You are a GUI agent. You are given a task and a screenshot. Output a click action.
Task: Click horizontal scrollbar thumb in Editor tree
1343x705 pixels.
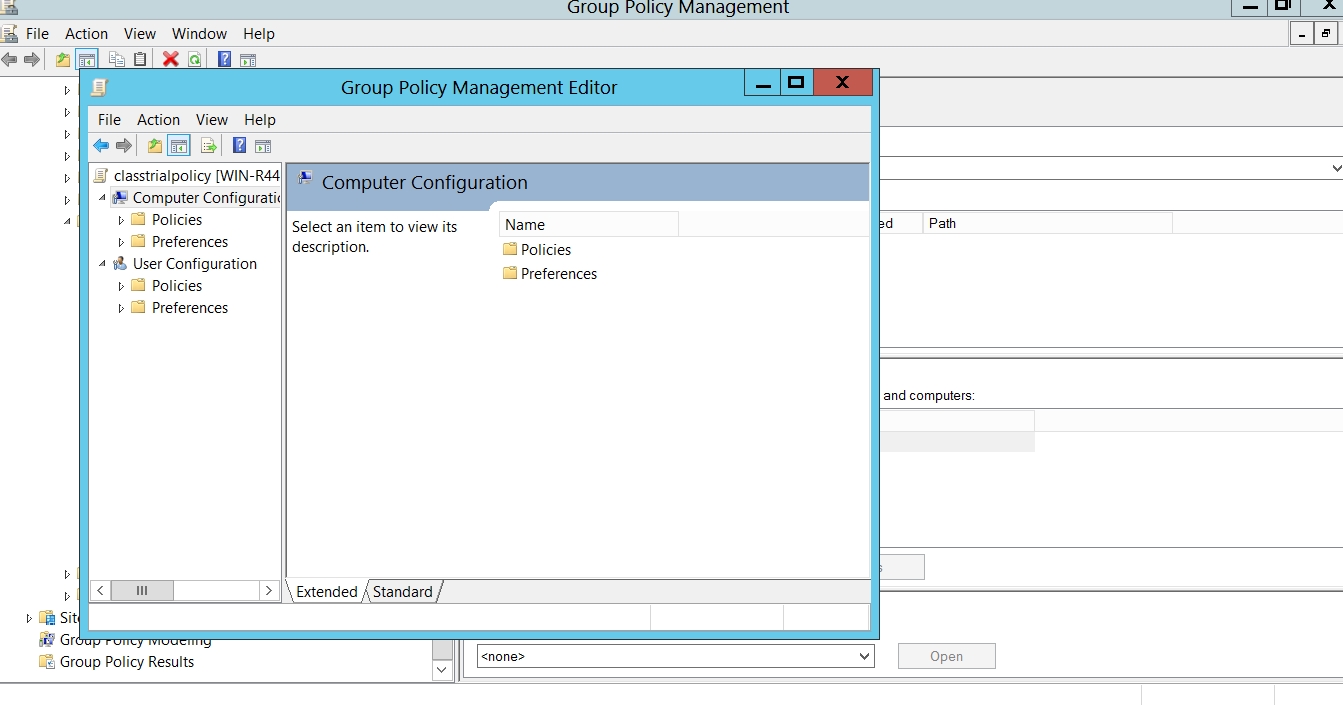coord(142,591)
